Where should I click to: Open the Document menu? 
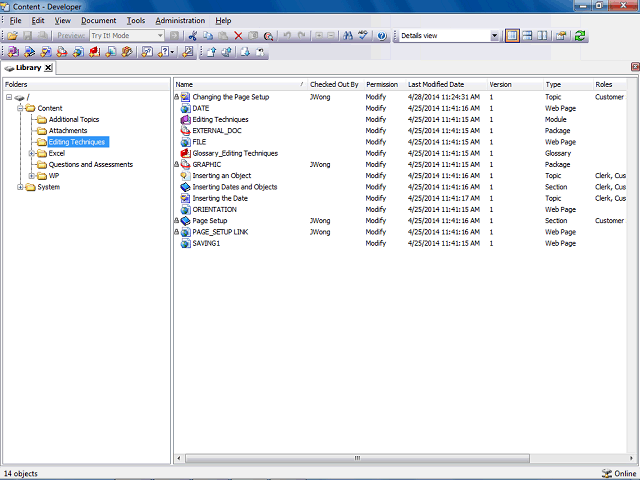[98, 20]
